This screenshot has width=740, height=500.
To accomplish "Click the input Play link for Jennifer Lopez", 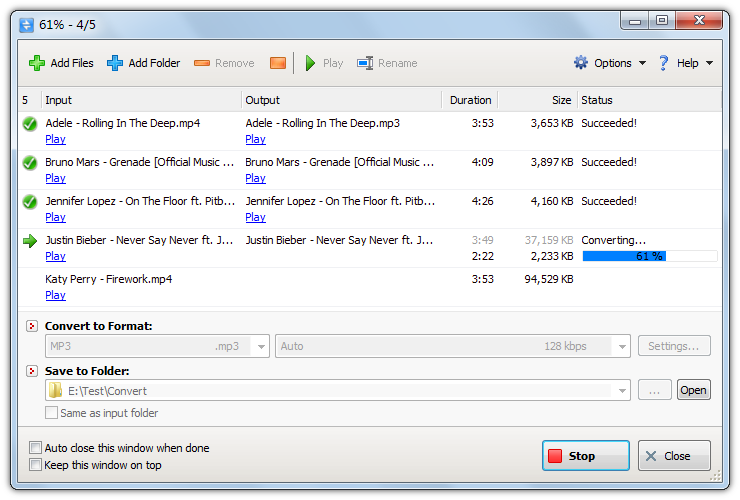I will [55, 217].
